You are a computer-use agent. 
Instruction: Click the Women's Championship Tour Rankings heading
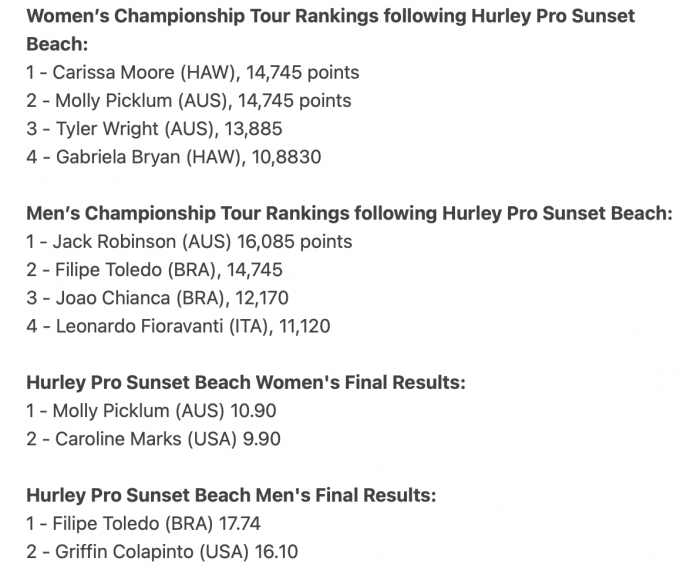pos(330,30)
